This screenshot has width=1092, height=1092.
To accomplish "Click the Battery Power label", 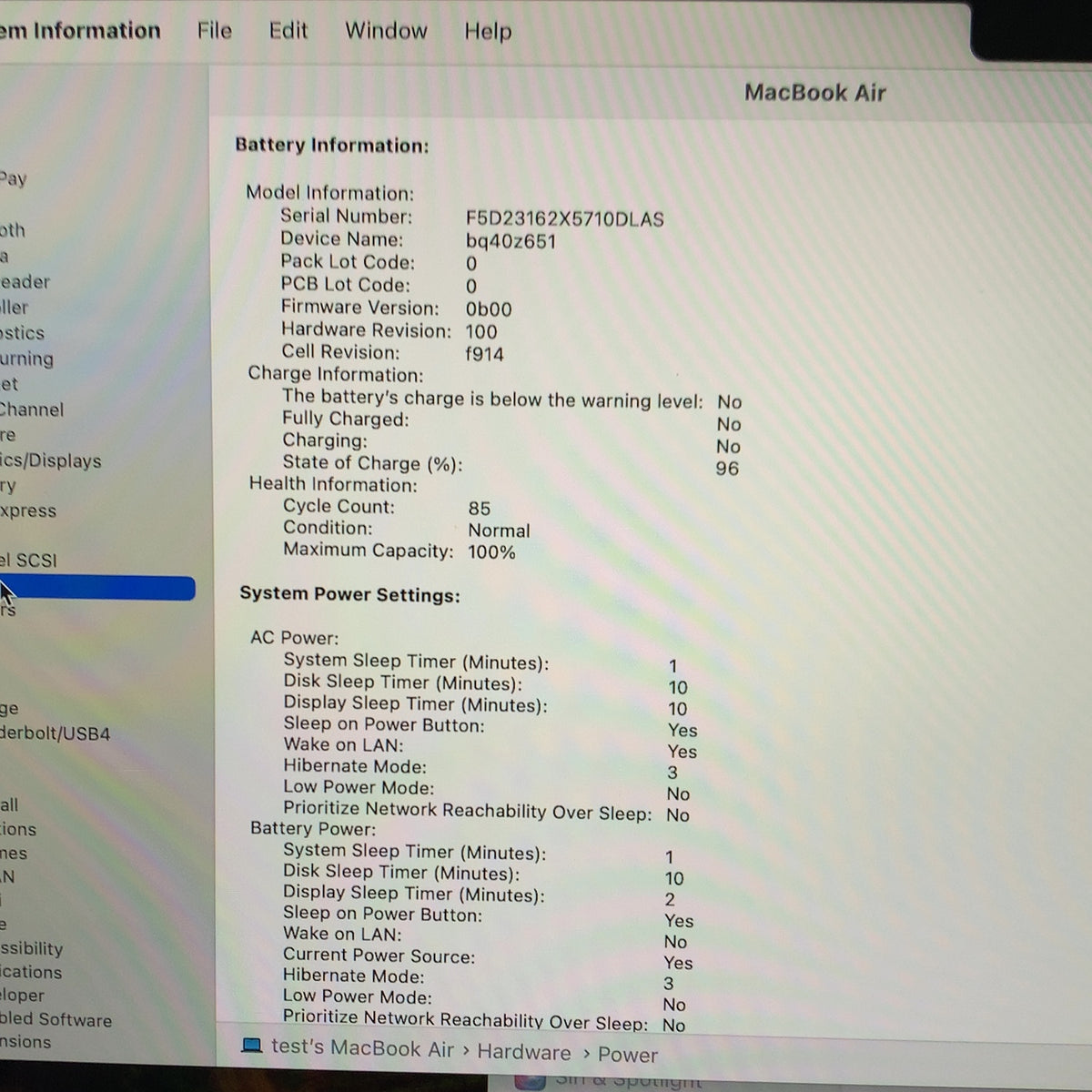I will (x=313, y=829).
